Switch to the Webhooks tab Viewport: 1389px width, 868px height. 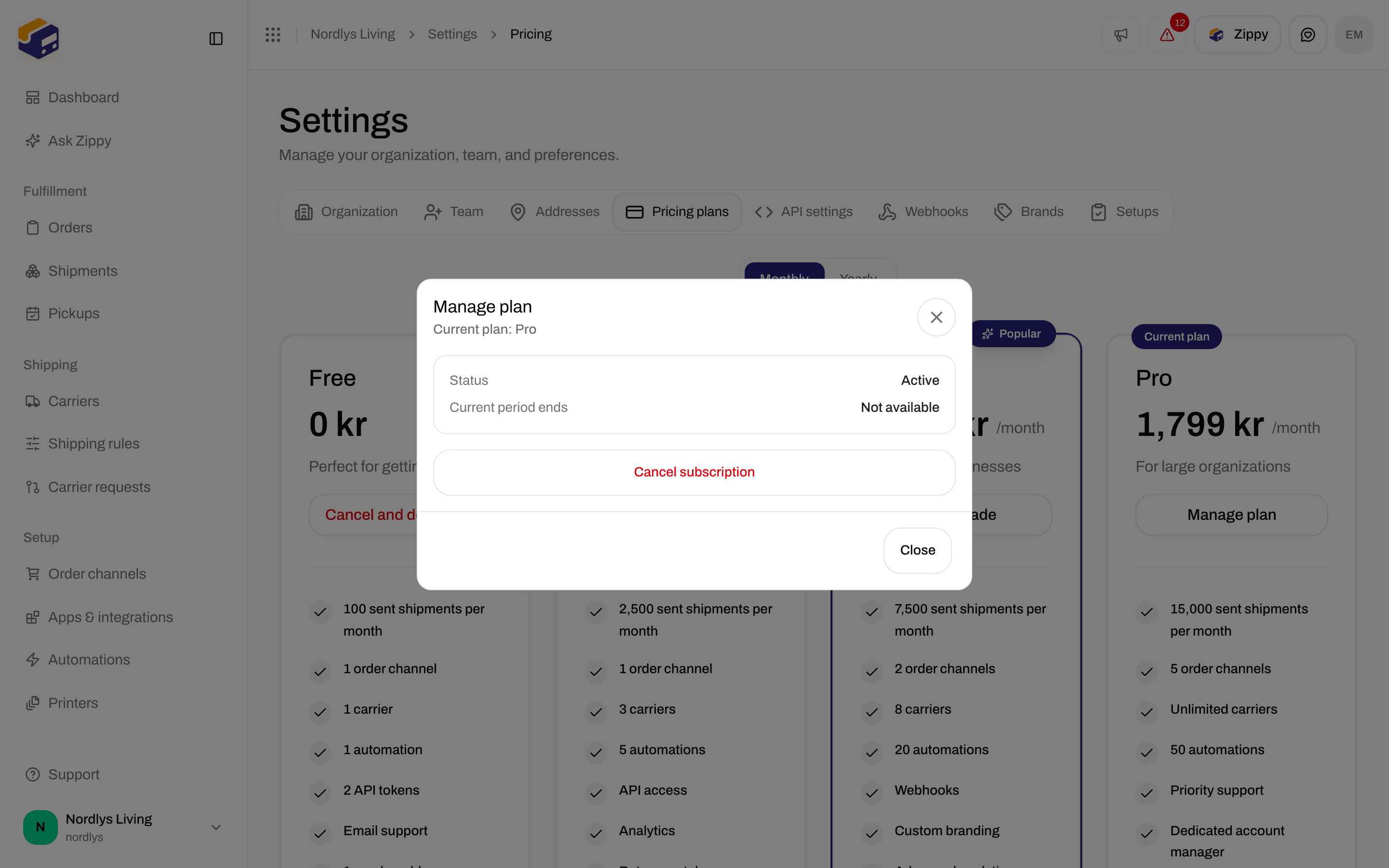(x=924, y=212)
